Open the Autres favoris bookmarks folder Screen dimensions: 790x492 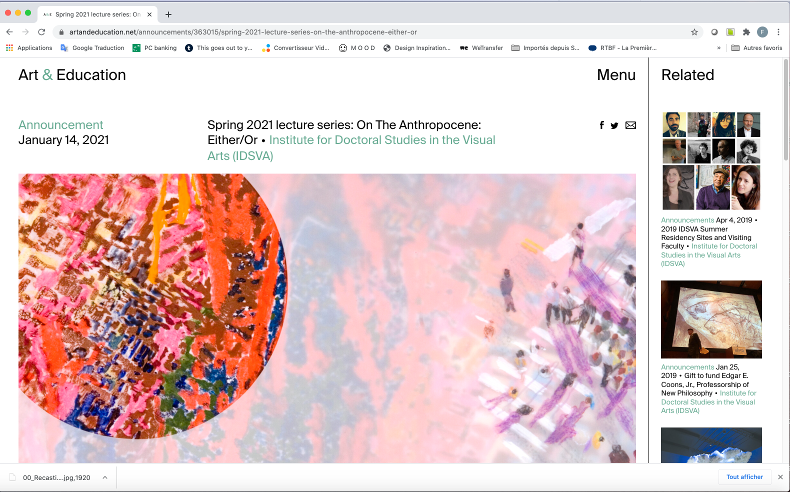coord(756,47)
